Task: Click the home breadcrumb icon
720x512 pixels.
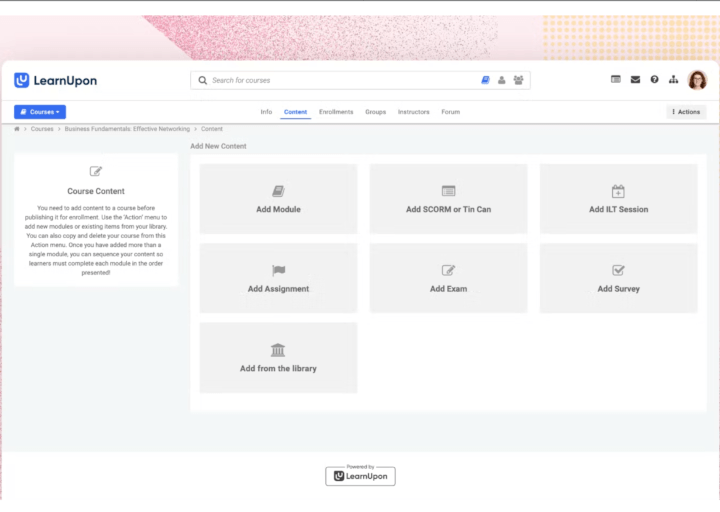Action: point(17,129)
